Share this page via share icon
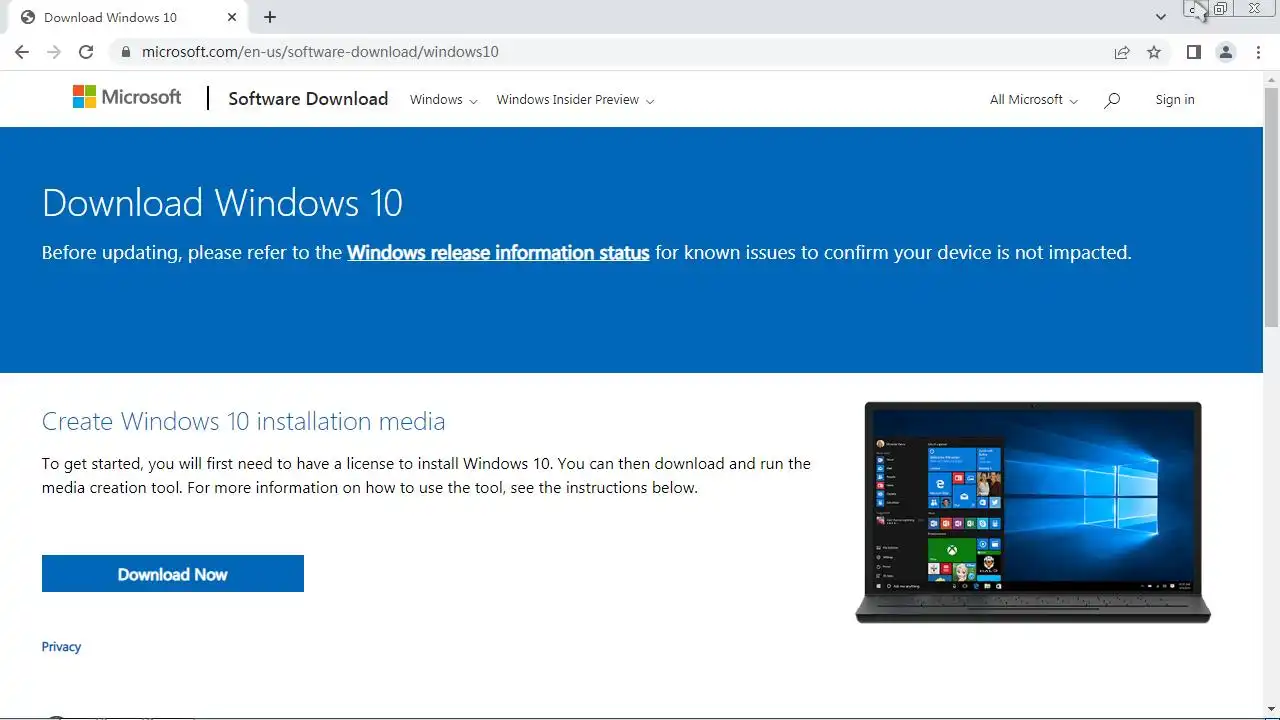 (1122, 52)
